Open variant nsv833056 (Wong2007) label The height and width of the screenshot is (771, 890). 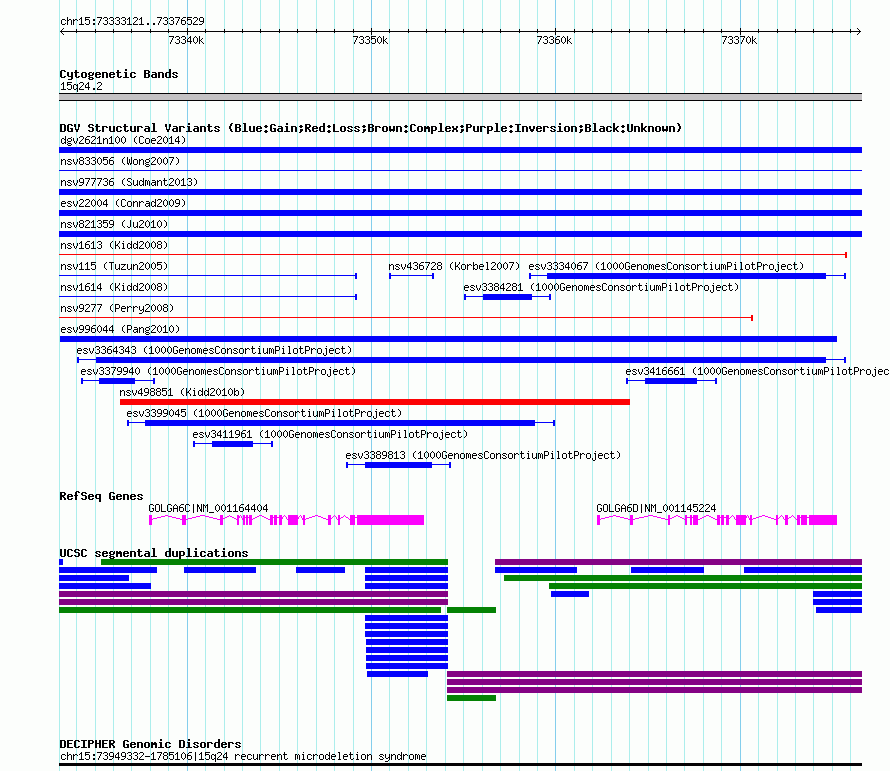pyautogui.click(x=120, y=161)
